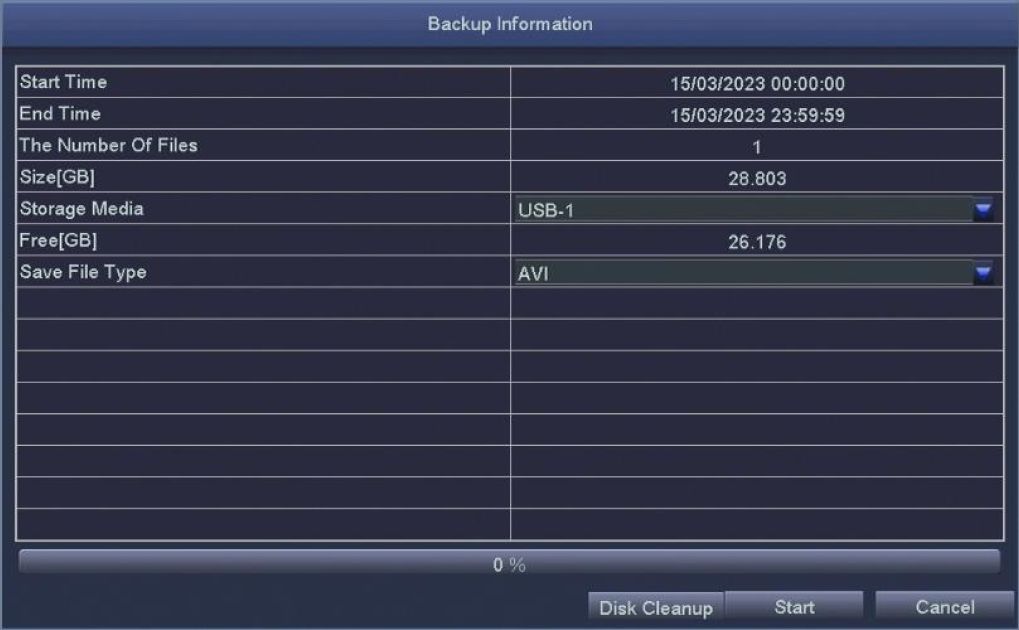Click the 0 % progress text
The width and height of the screenshot is (1019, 630).
click(x=509, y=565)
